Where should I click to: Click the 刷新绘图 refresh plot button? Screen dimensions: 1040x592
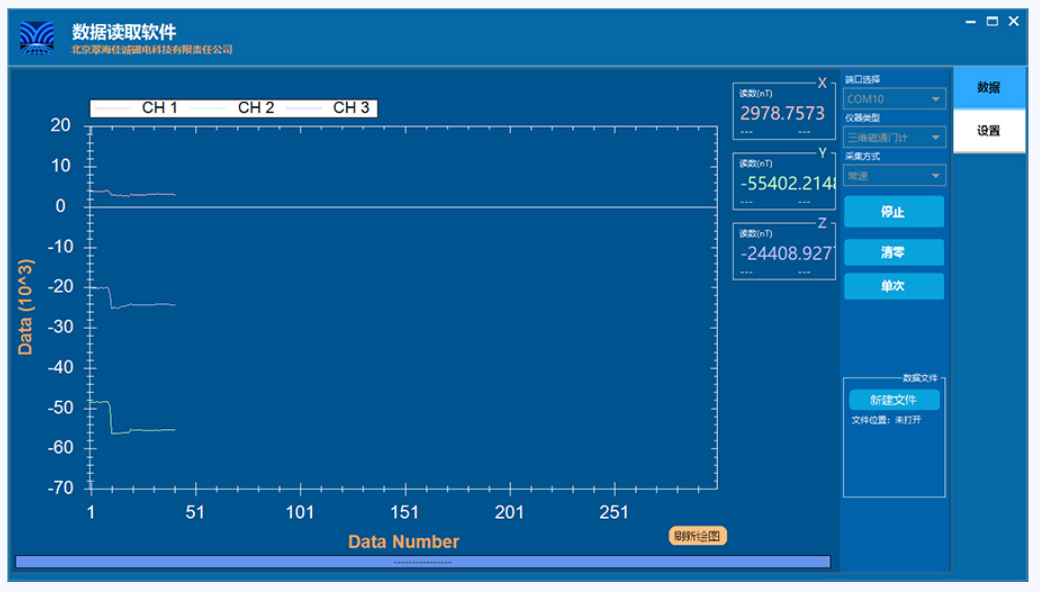pos(697,536)
